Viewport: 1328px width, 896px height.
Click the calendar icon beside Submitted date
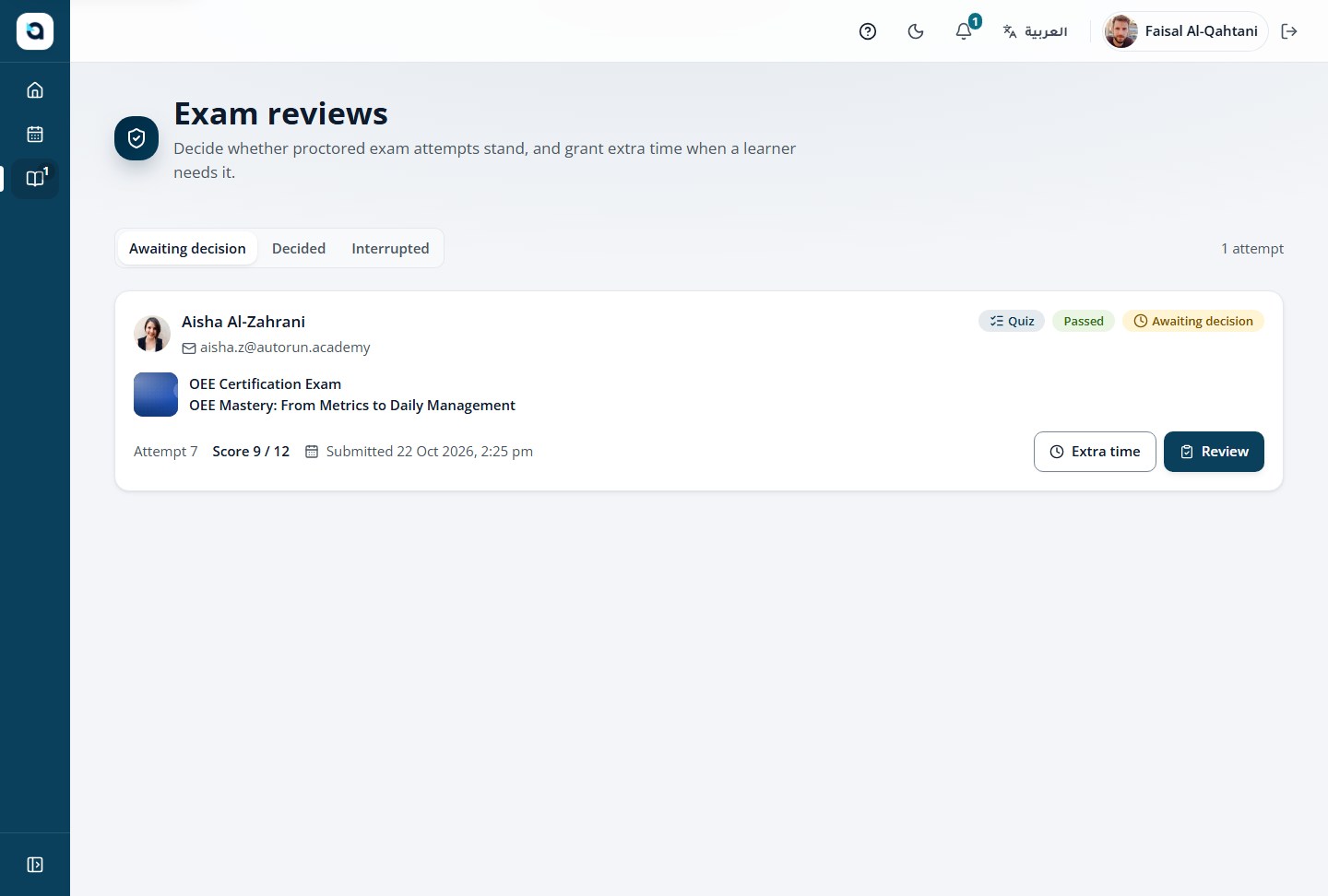pos(312,452)
